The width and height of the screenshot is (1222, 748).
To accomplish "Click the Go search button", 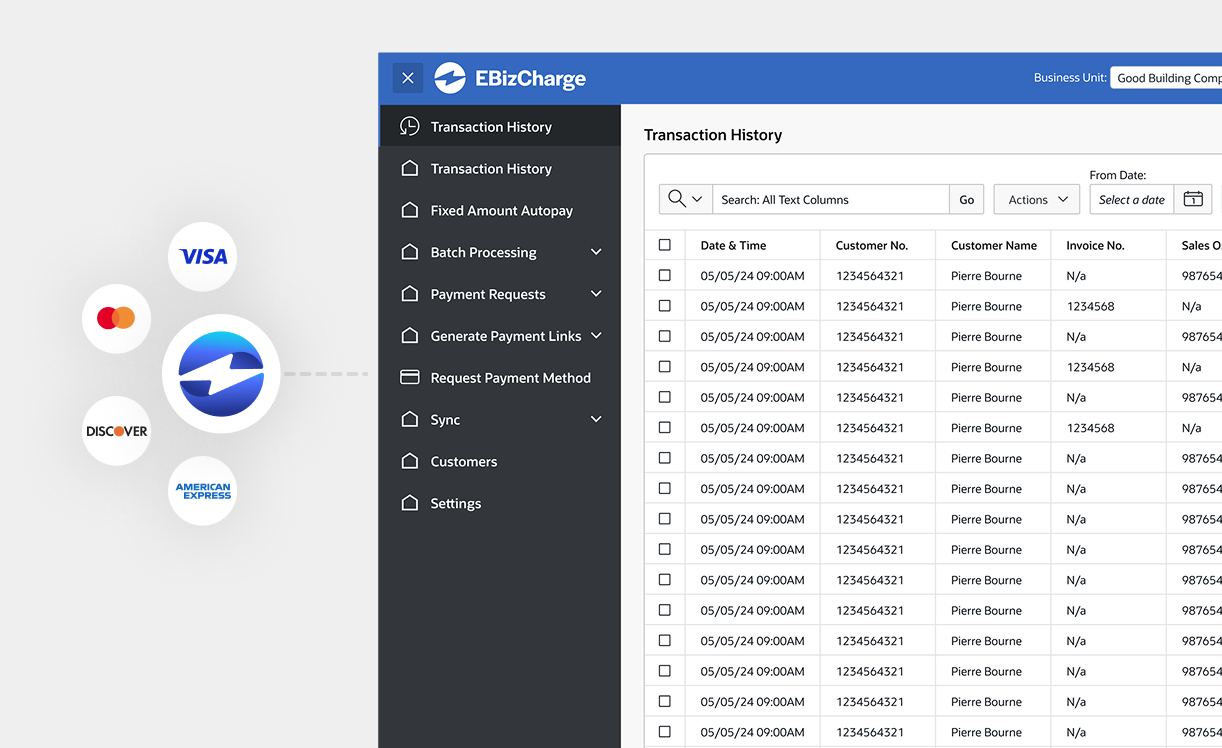I will [966, 199].
